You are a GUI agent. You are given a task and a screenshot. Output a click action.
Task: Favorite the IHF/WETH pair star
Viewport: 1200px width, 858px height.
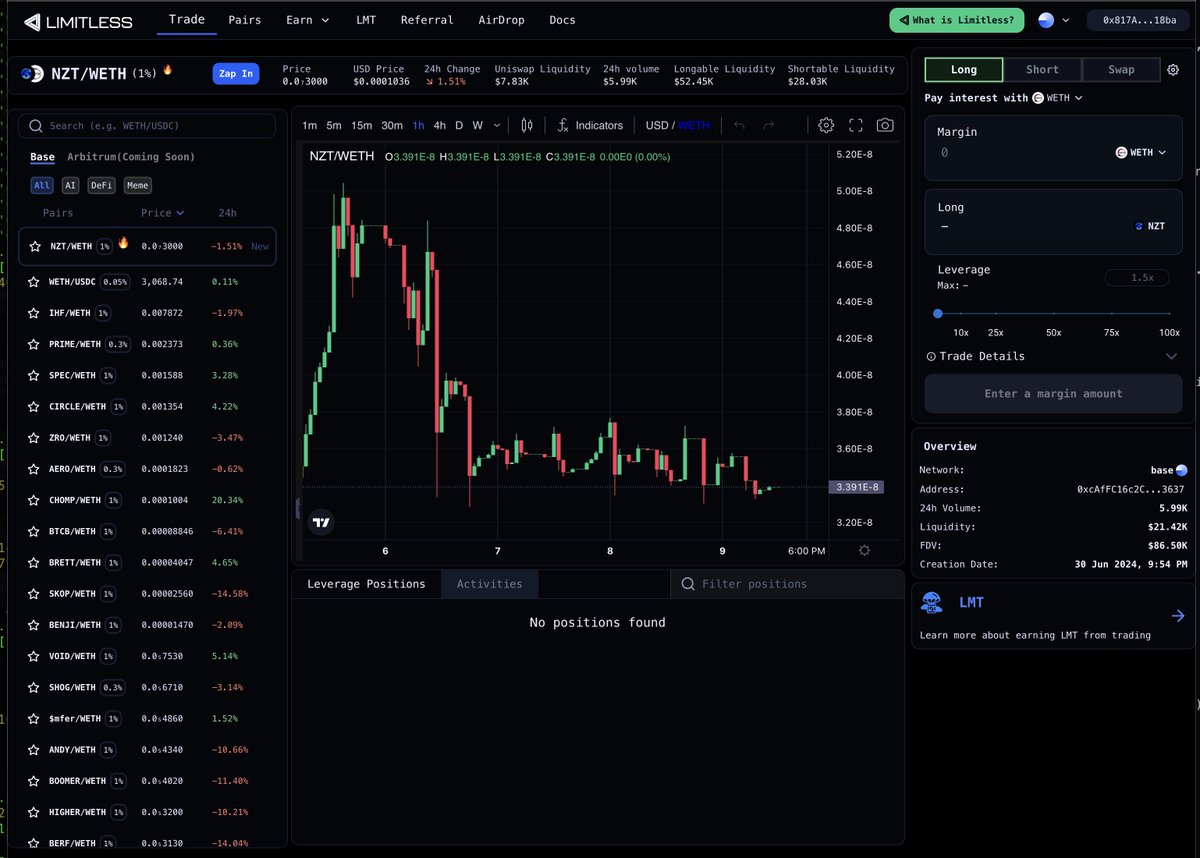tap(35, 313)
